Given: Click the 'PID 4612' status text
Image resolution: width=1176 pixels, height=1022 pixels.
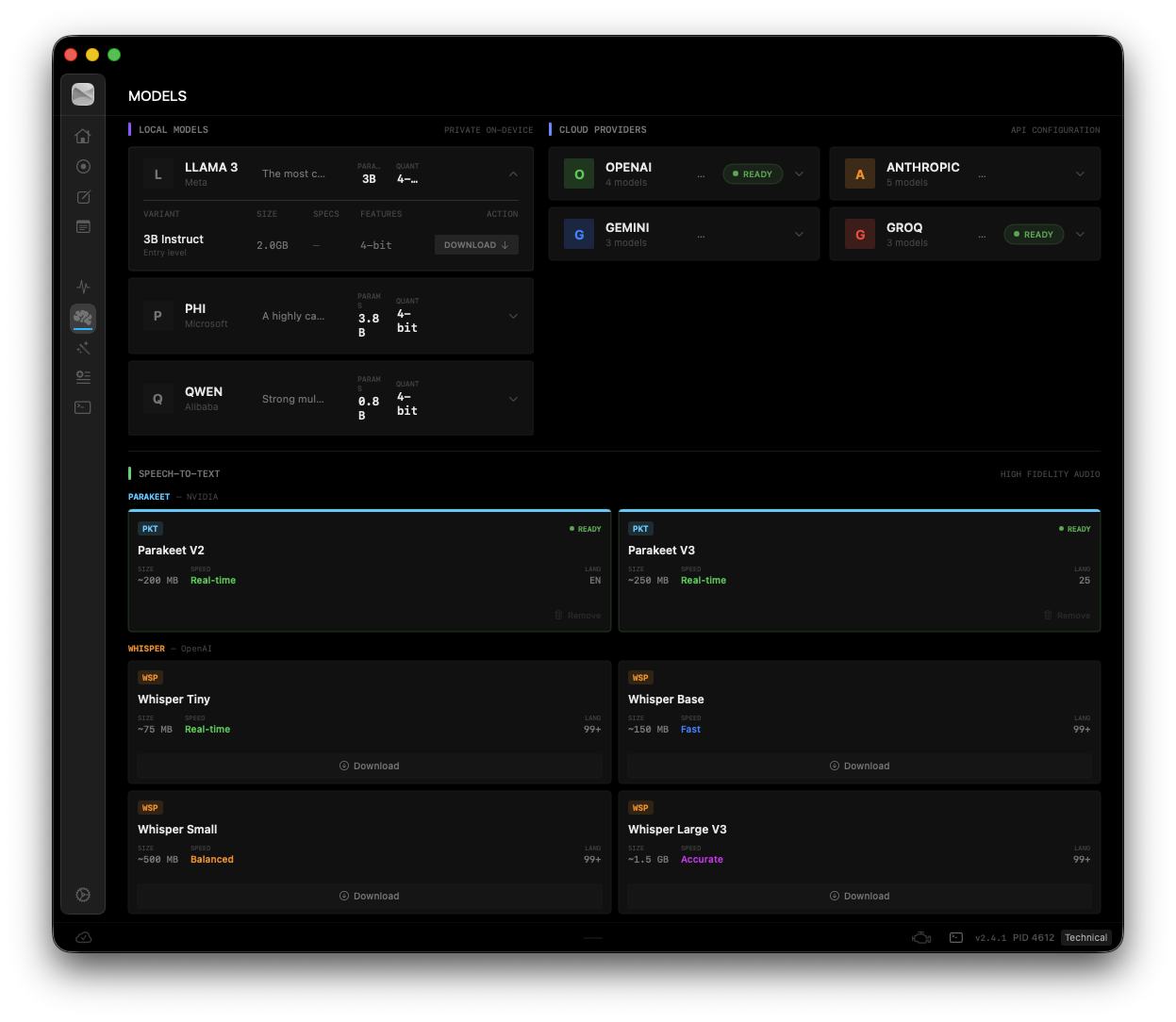Looking at the screenshot, I should point(1034,938).
